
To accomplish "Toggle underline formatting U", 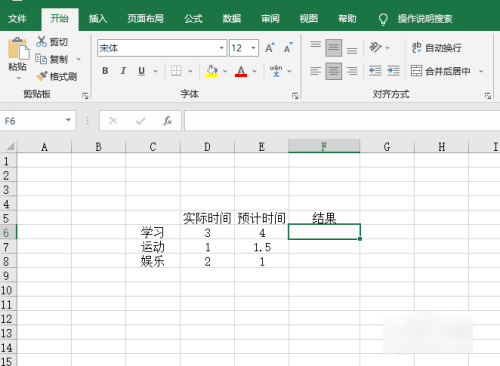I will [x=141, y=71].
